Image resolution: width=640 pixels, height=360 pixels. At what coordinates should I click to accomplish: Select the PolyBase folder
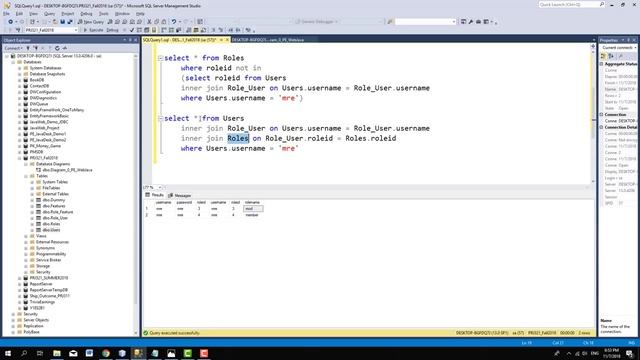coord(31,332)
